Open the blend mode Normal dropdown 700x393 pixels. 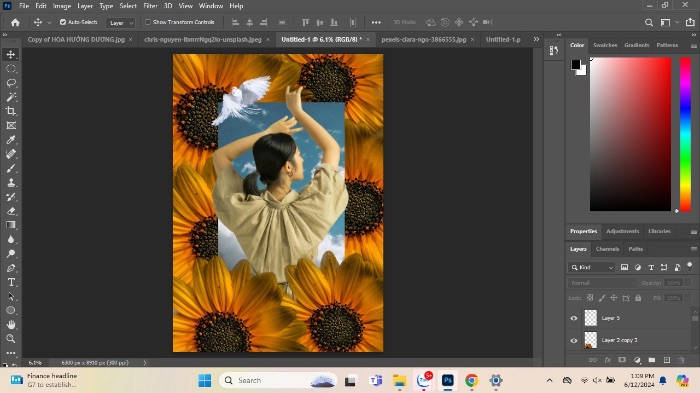click(603, 283)
